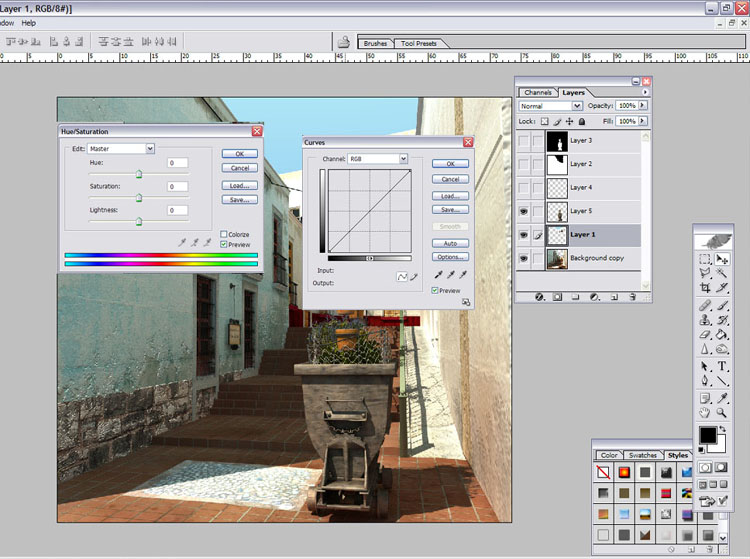Toggle Preview in Hue/Saturation dialog
The height and width of the screenshot is (559, 750).
click(x=223, y=244)
